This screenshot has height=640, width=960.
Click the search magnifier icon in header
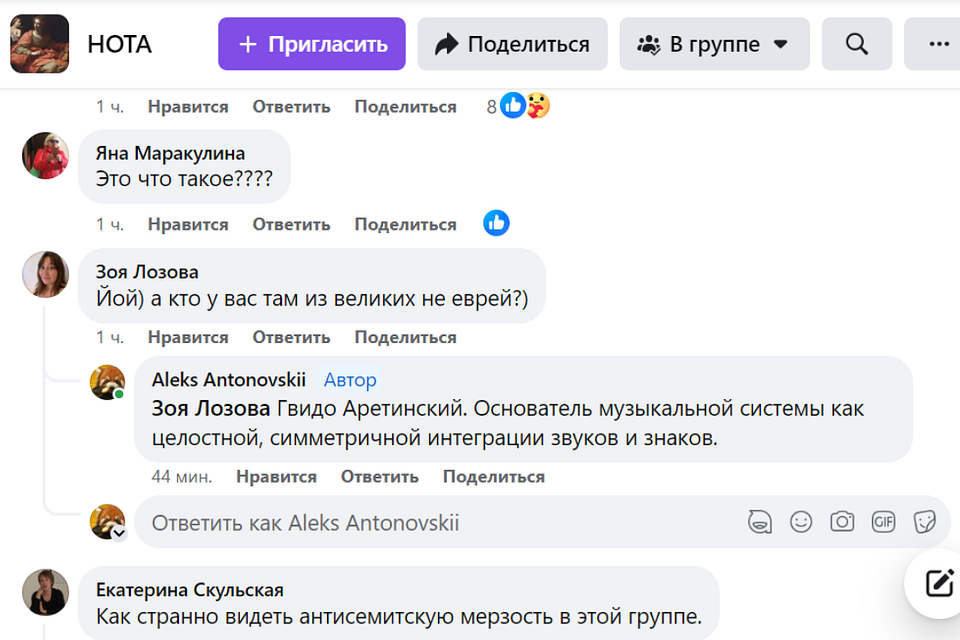coord(856,44)
